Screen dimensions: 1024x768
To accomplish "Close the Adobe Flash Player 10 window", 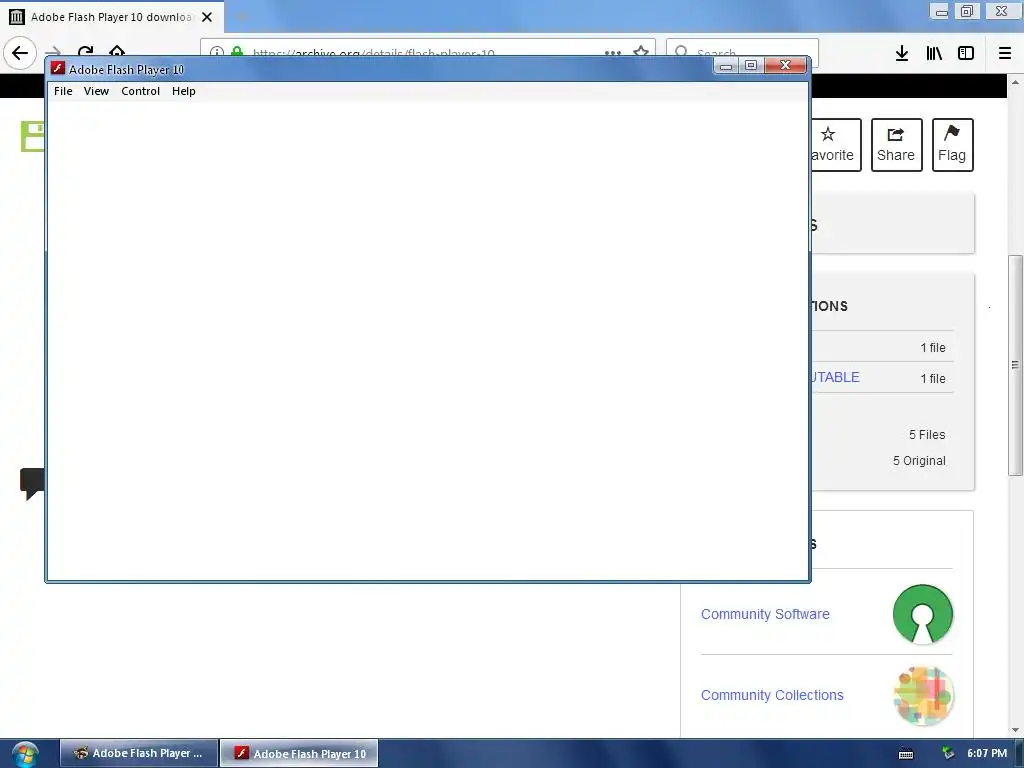I will (785, 65).
